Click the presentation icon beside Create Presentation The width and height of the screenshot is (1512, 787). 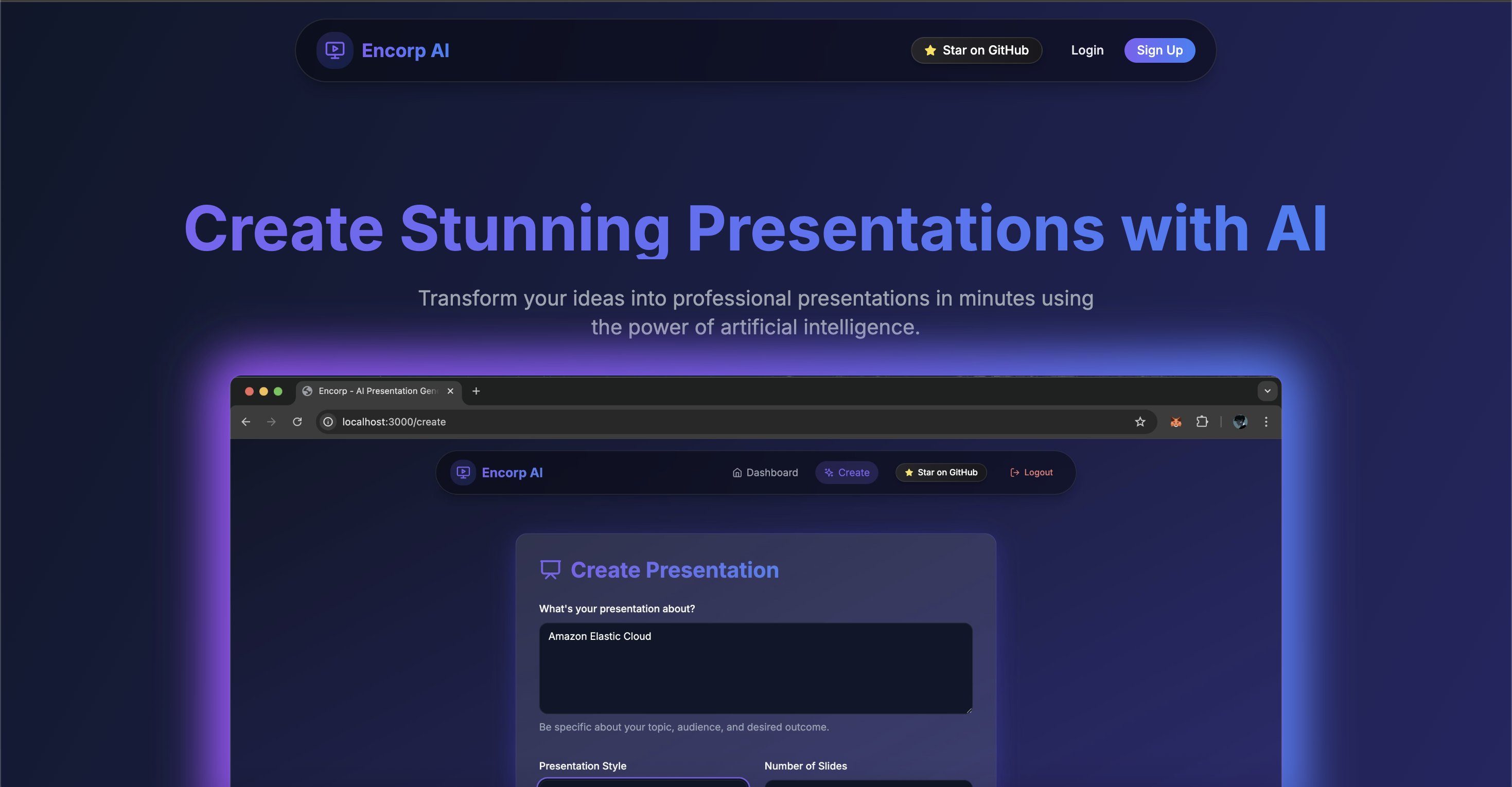pos(550,570)
